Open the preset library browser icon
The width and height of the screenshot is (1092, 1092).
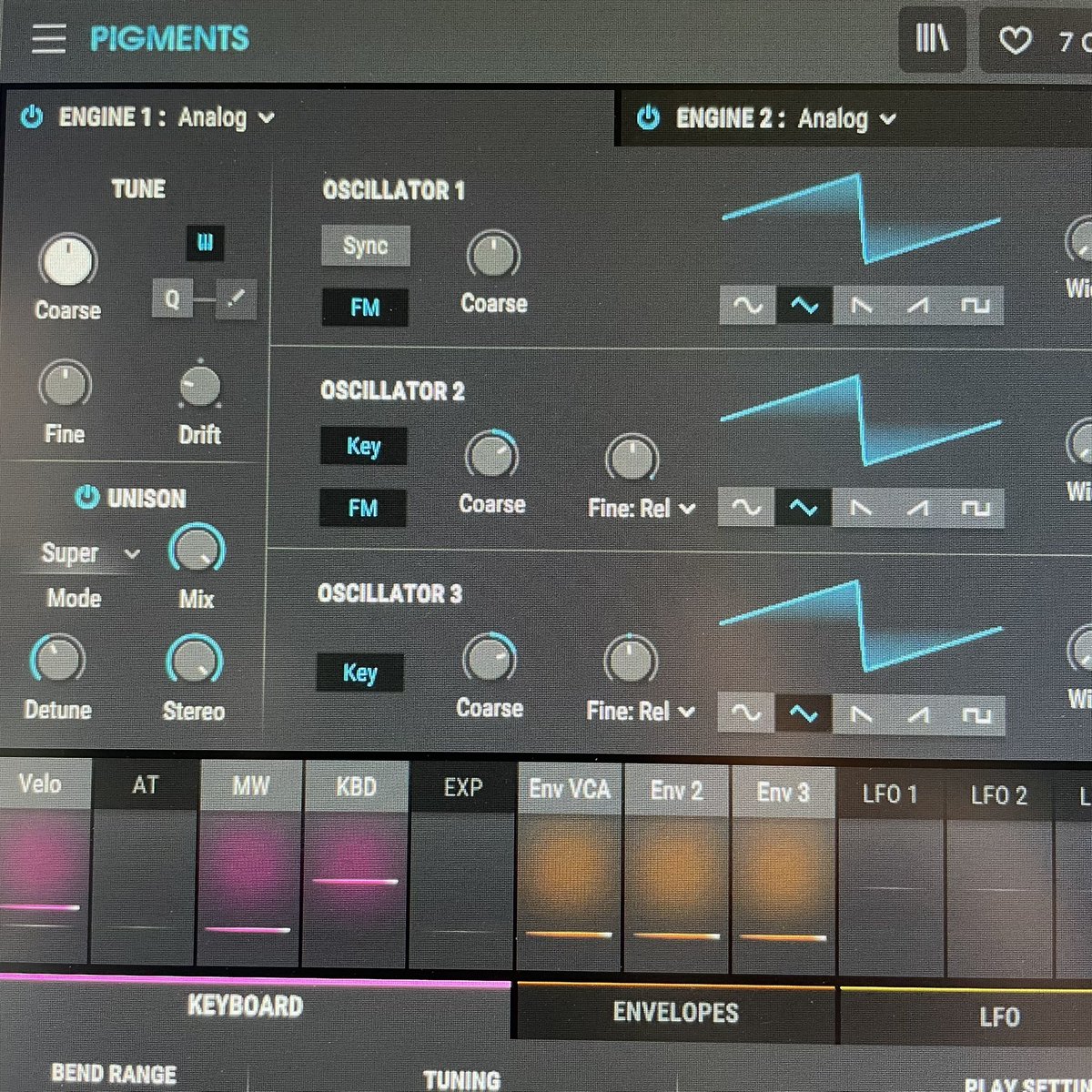tap(930, 40)
